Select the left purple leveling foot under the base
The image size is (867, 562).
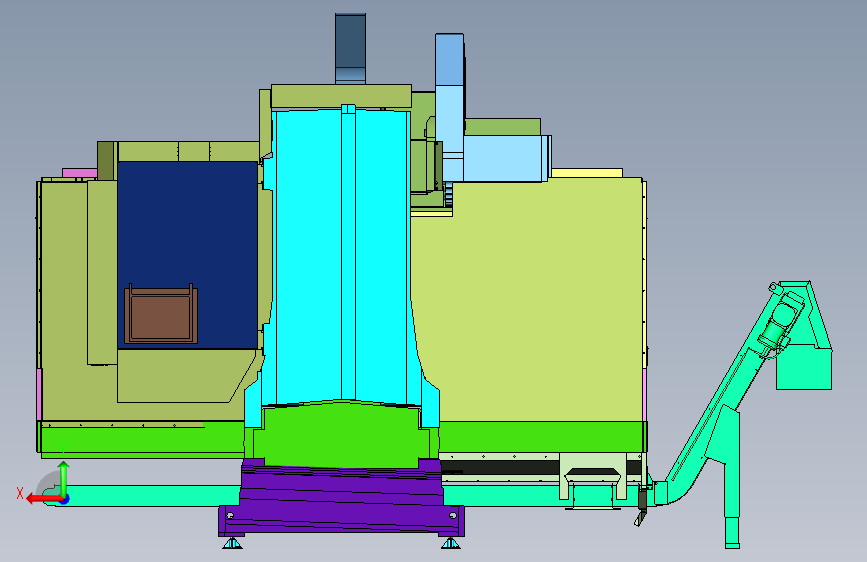(232, 543)
